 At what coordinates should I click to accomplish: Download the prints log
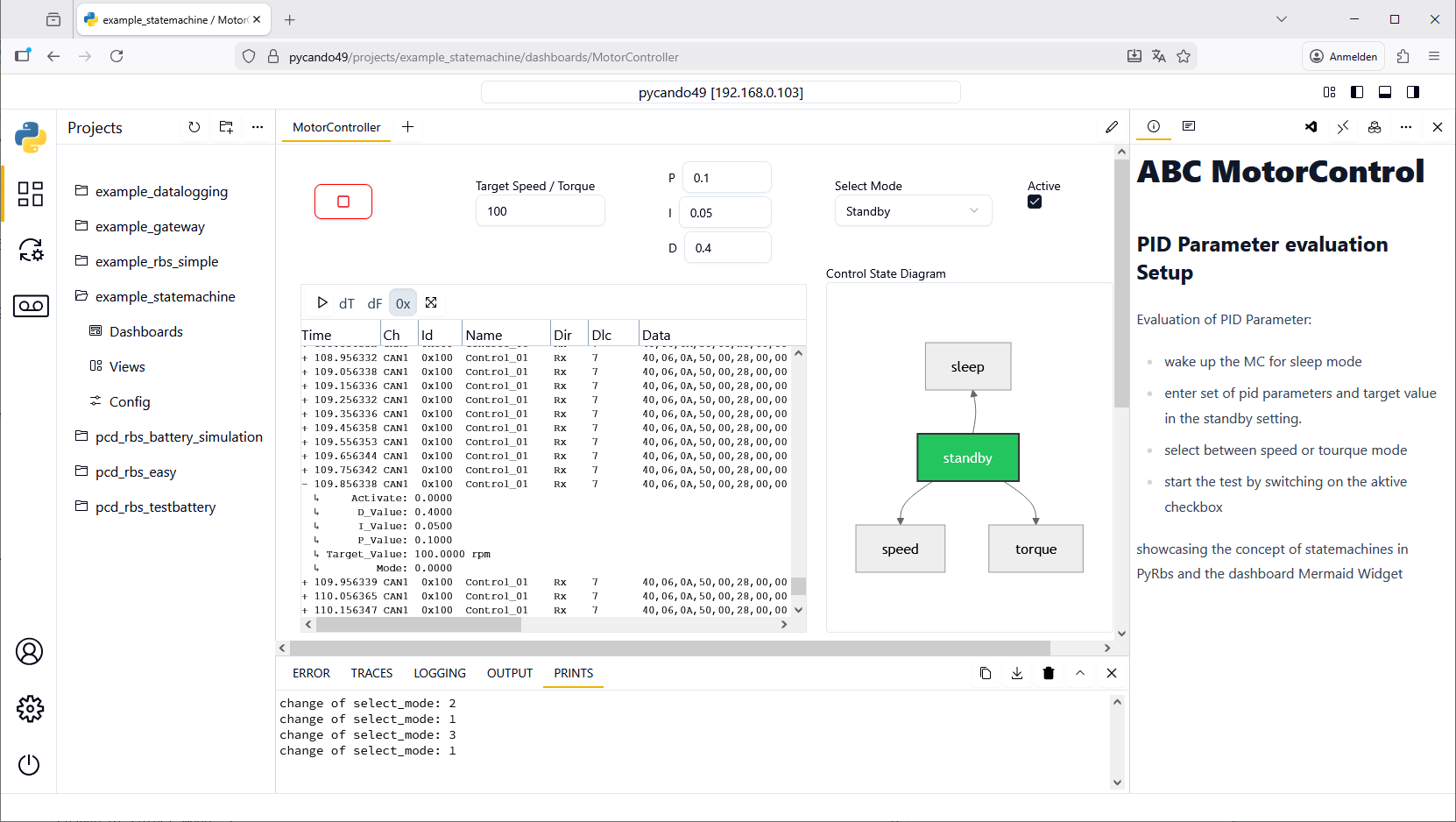(1016, 673)
